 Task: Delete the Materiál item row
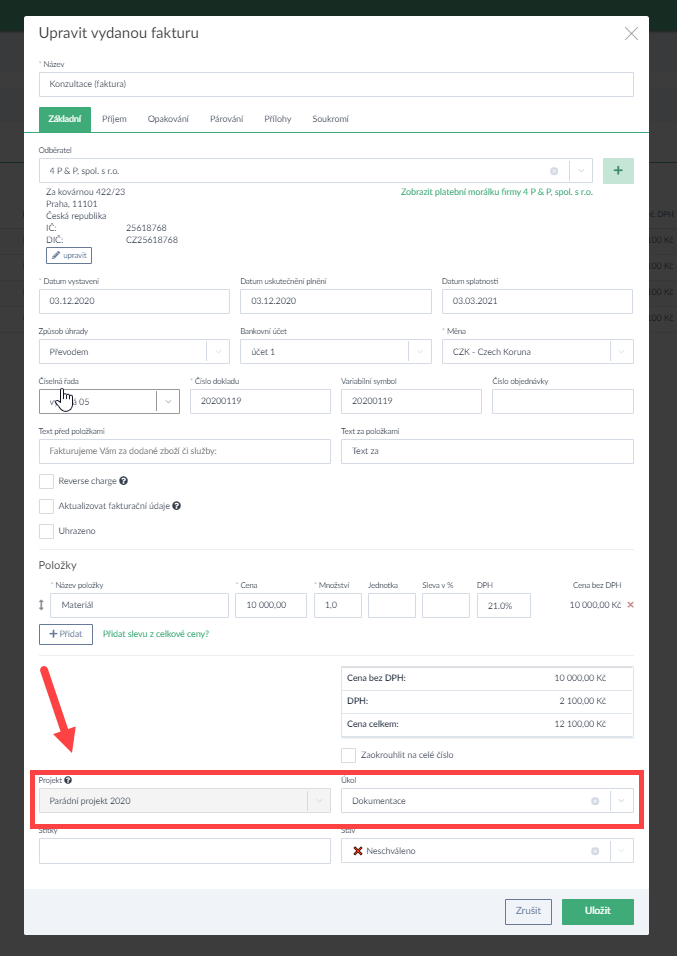pyautogui.click(x=630, y=605)
